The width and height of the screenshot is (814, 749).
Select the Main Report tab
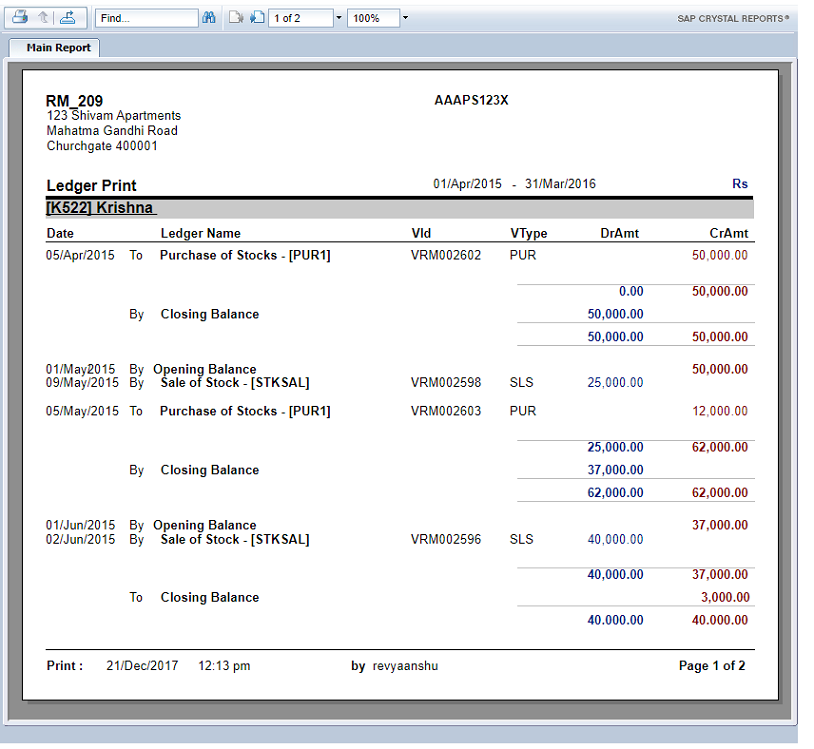pyautogui.click(x=55, y=48)
